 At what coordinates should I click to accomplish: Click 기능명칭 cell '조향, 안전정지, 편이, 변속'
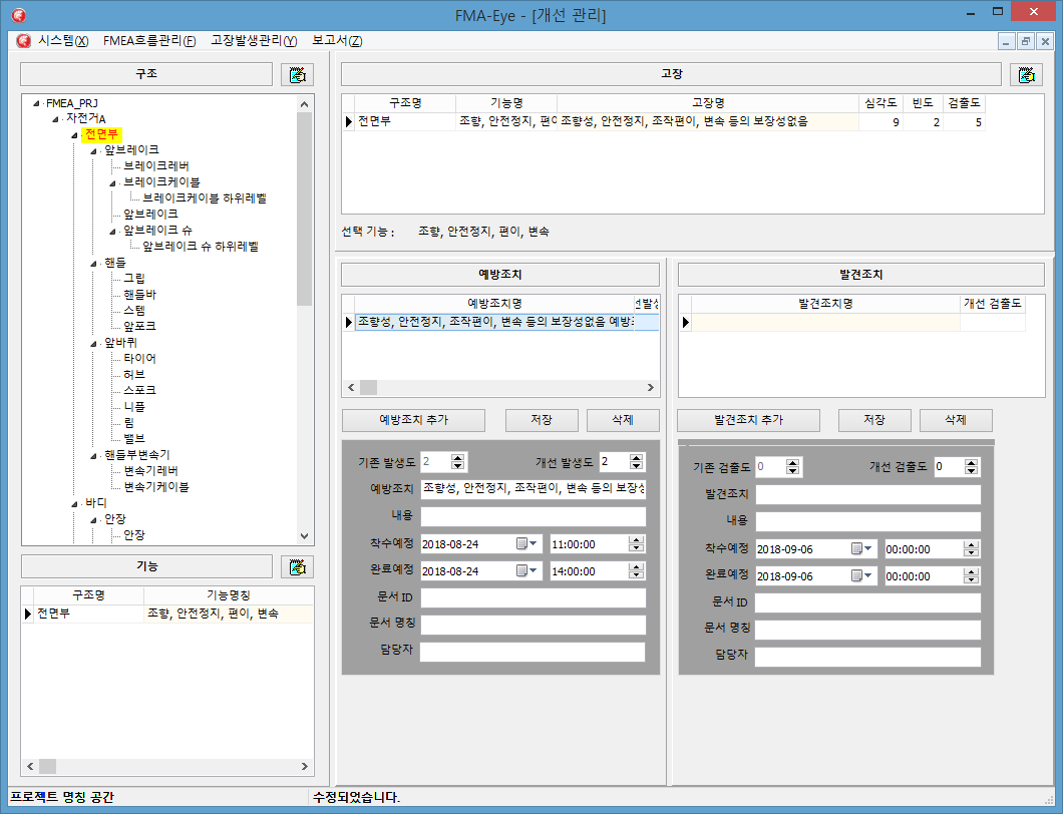pyautogui.click(x=228, y=614)
